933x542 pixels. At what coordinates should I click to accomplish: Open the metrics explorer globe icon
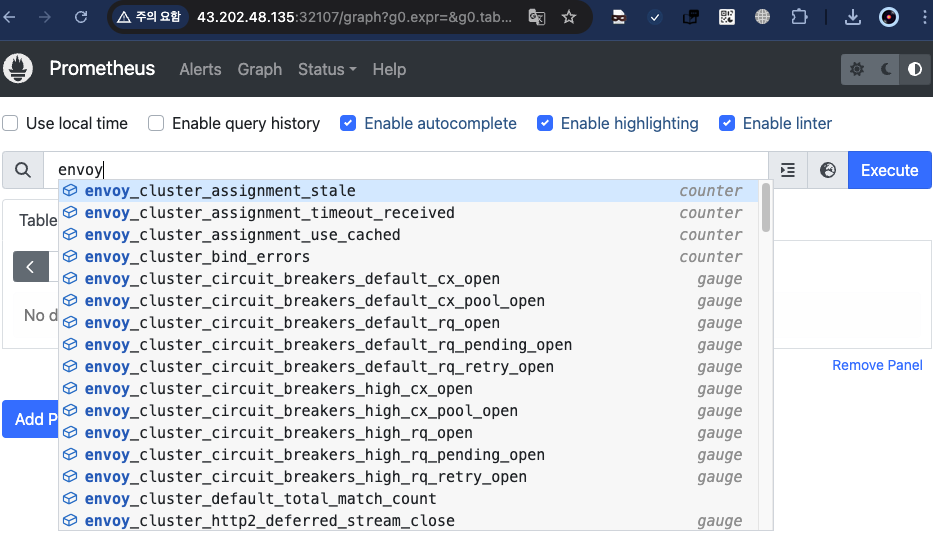828,170
